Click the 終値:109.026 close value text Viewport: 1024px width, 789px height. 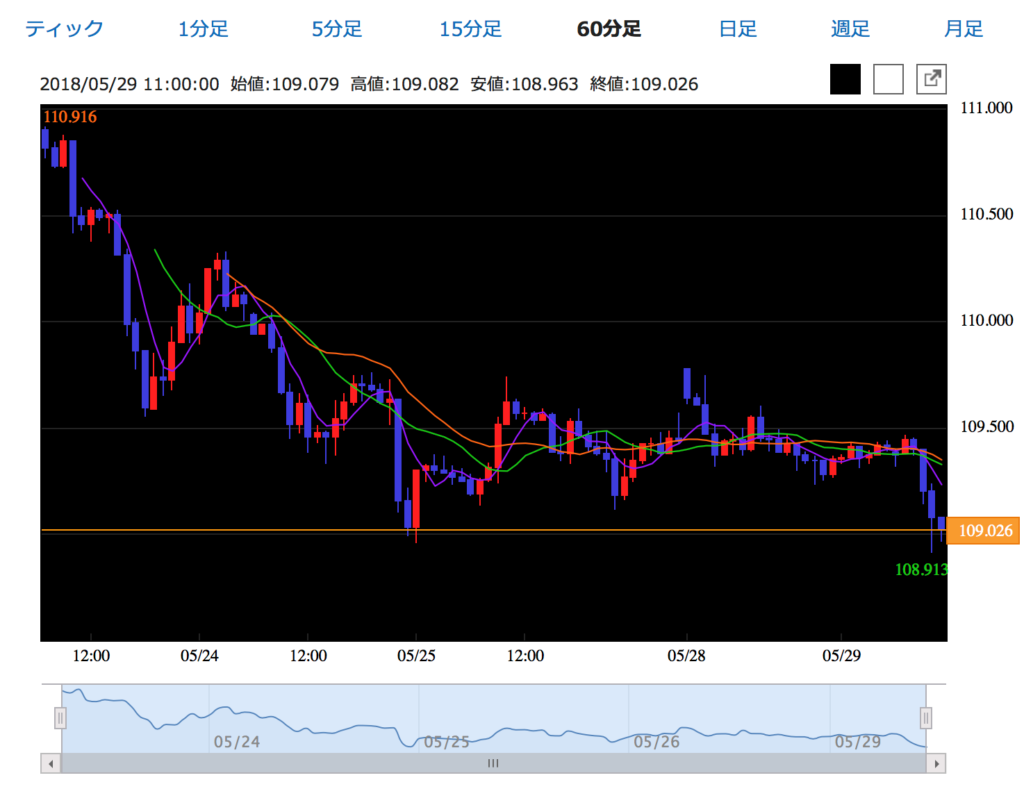pyautogui.click(x=644, y=84)
